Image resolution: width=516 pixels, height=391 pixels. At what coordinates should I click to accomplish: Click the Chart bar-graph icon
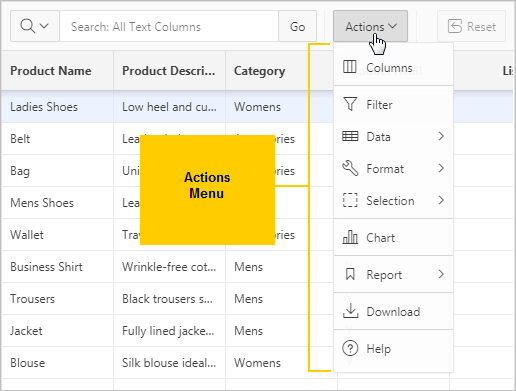[x=350, y=237]
